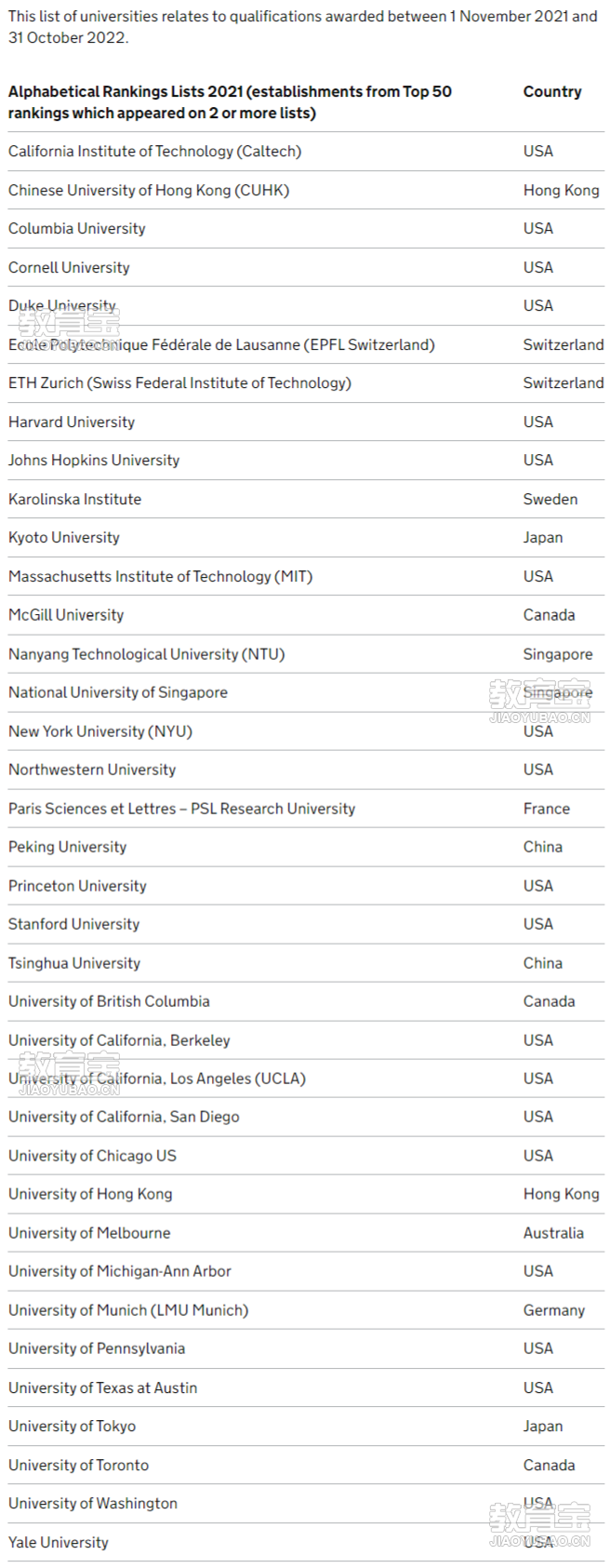Select the Australia country cell
The height and width of the screenshot is (1568, 610).
(x=553, y=1233)
